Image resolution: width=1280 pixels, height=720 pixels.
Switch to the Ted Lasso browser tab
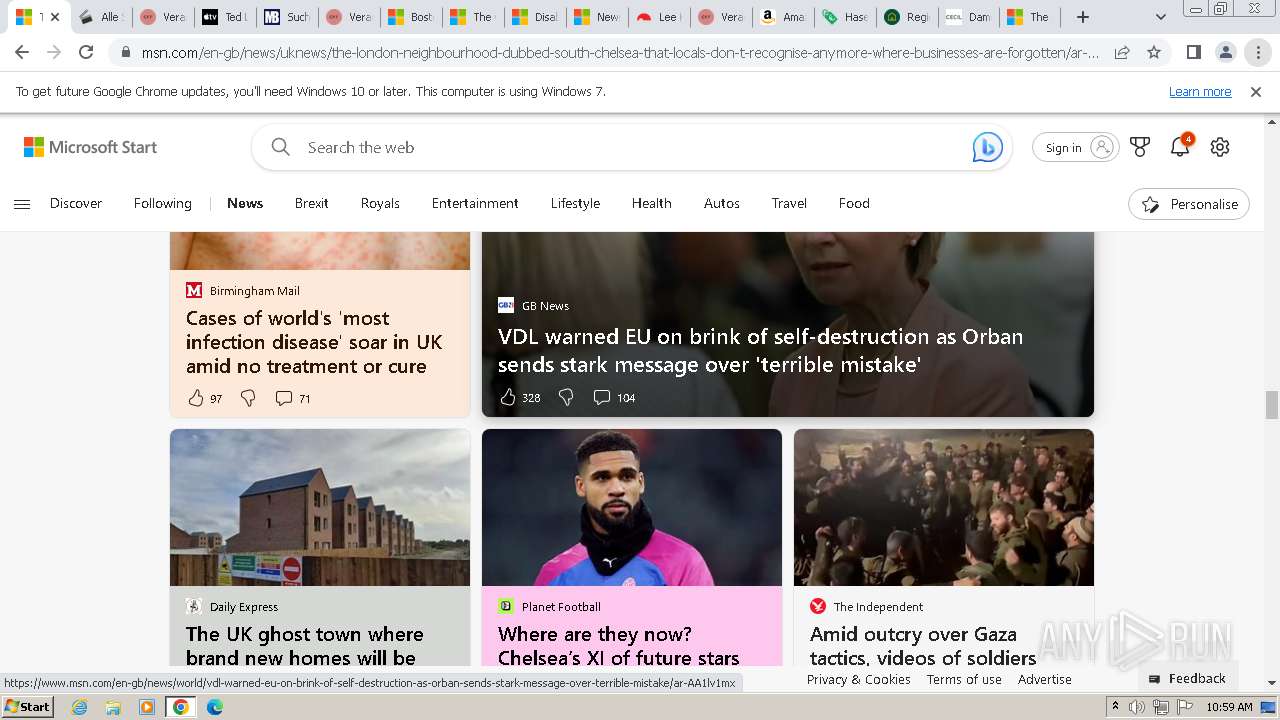223,17
